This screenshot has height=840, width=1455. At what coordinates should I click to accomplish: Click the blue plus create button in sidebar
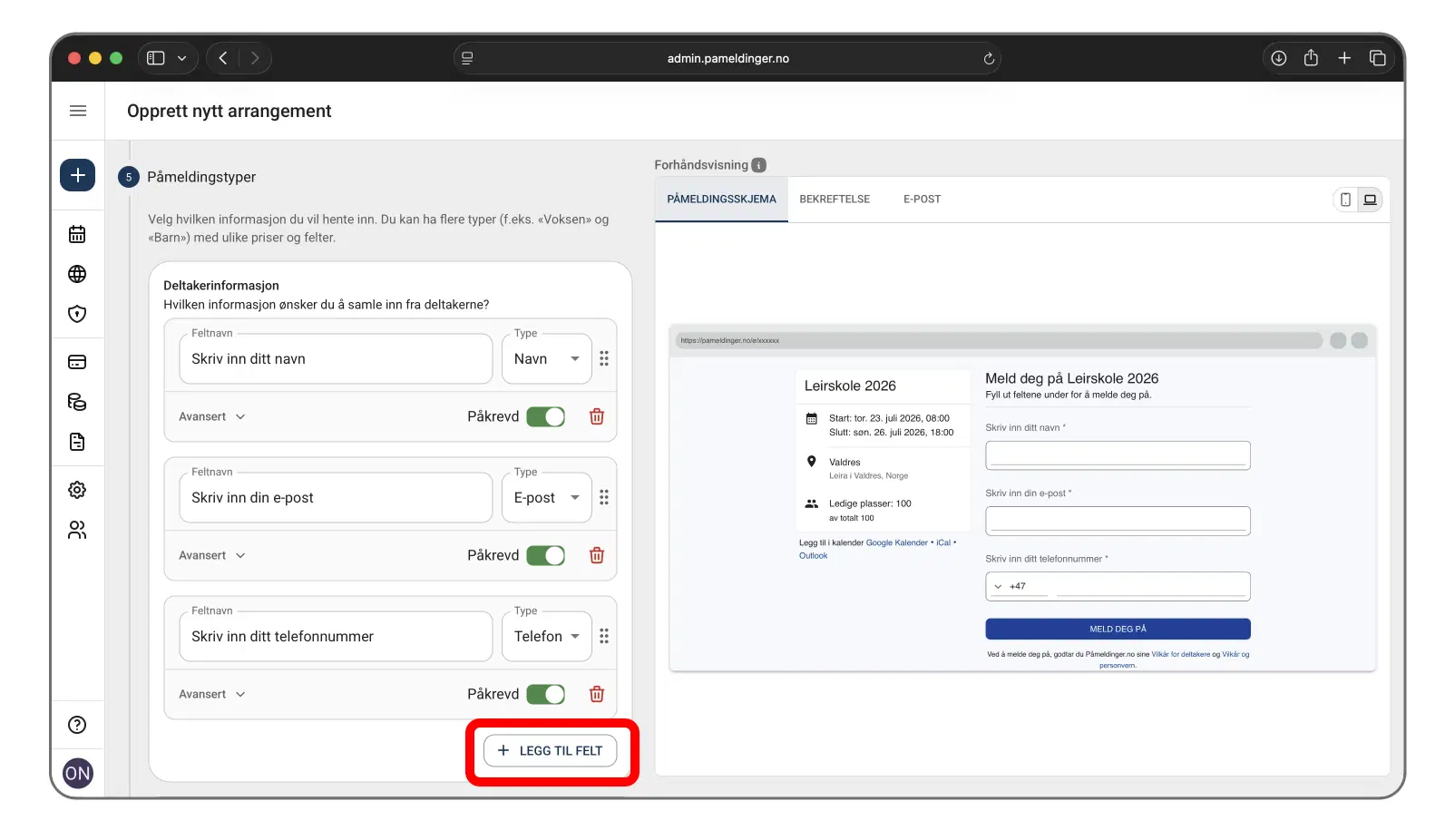(77, 175)
